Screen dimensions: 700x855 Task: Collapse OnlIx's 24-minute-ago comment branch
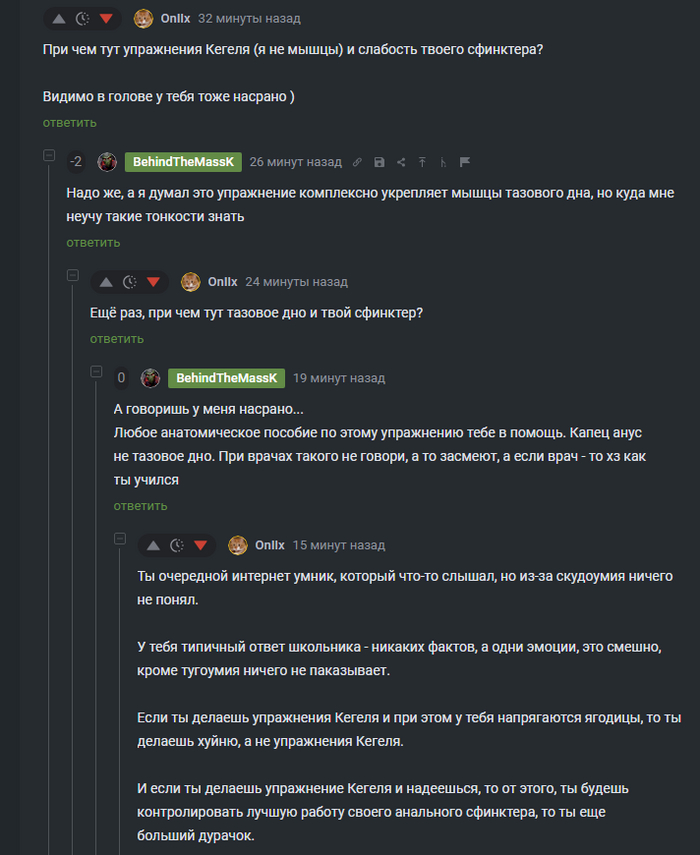72,275
